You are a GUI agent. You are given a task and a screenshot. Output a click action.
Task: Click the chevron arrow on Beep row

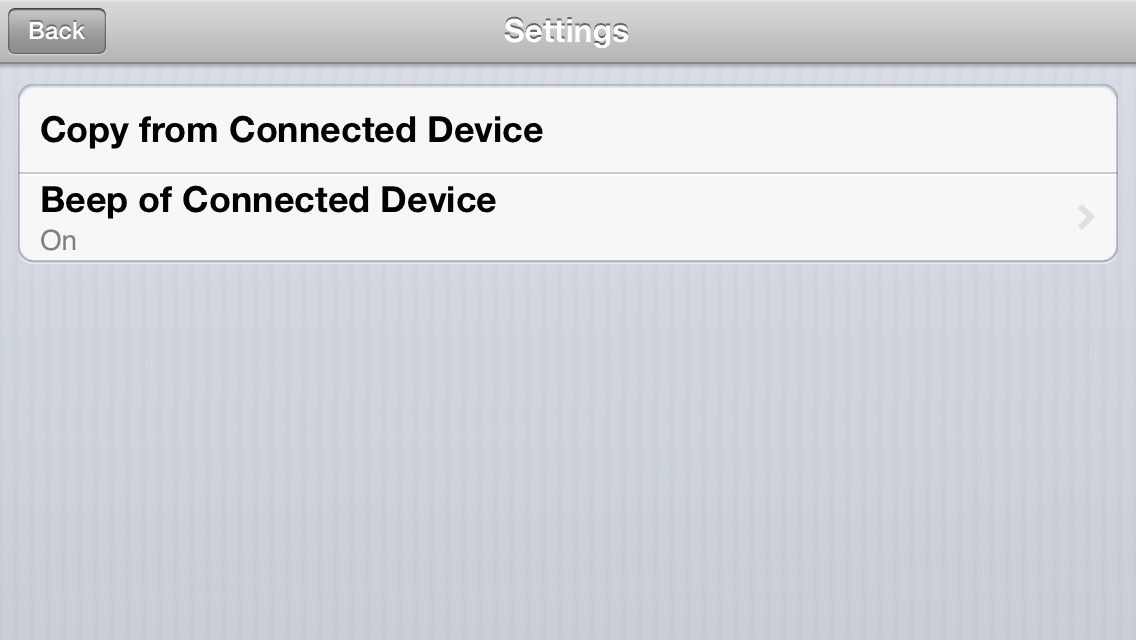(x=1085, y=217)
